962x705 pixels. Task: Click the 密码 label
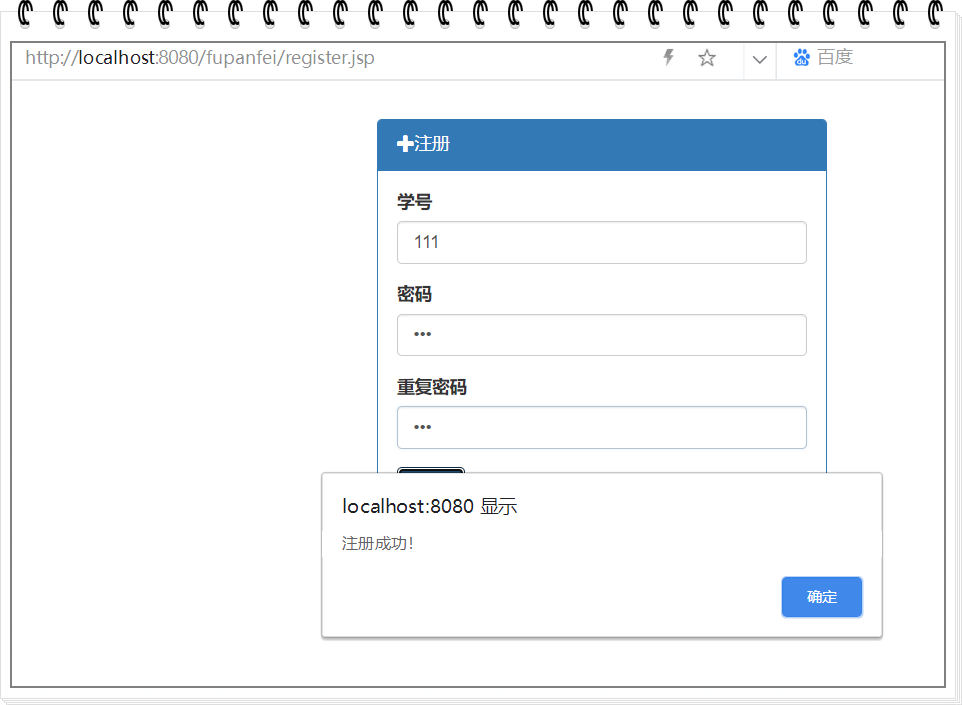(x=415, y=294)
